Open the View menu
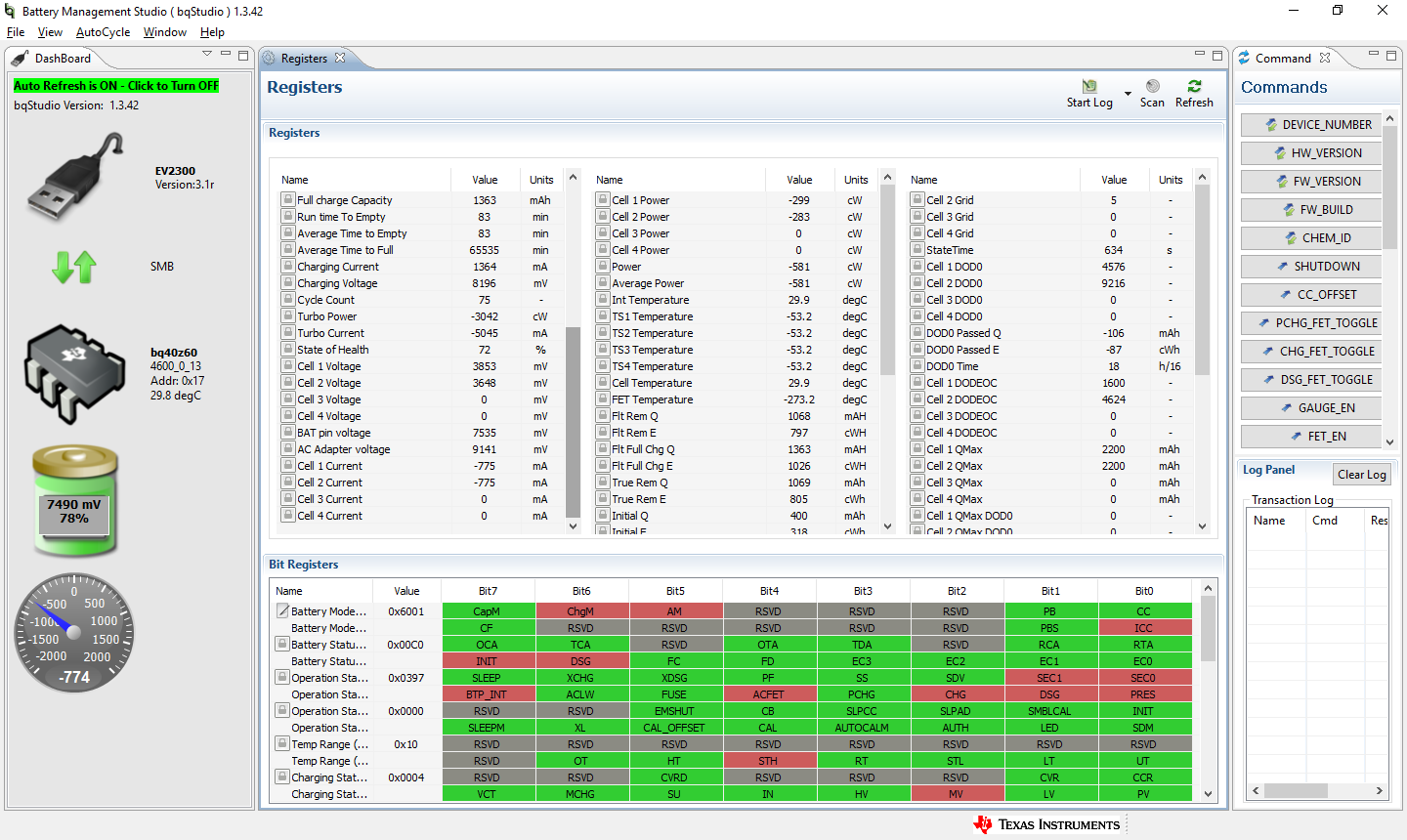The width and height of the screenshot is (1407, 840). (50, 32)
